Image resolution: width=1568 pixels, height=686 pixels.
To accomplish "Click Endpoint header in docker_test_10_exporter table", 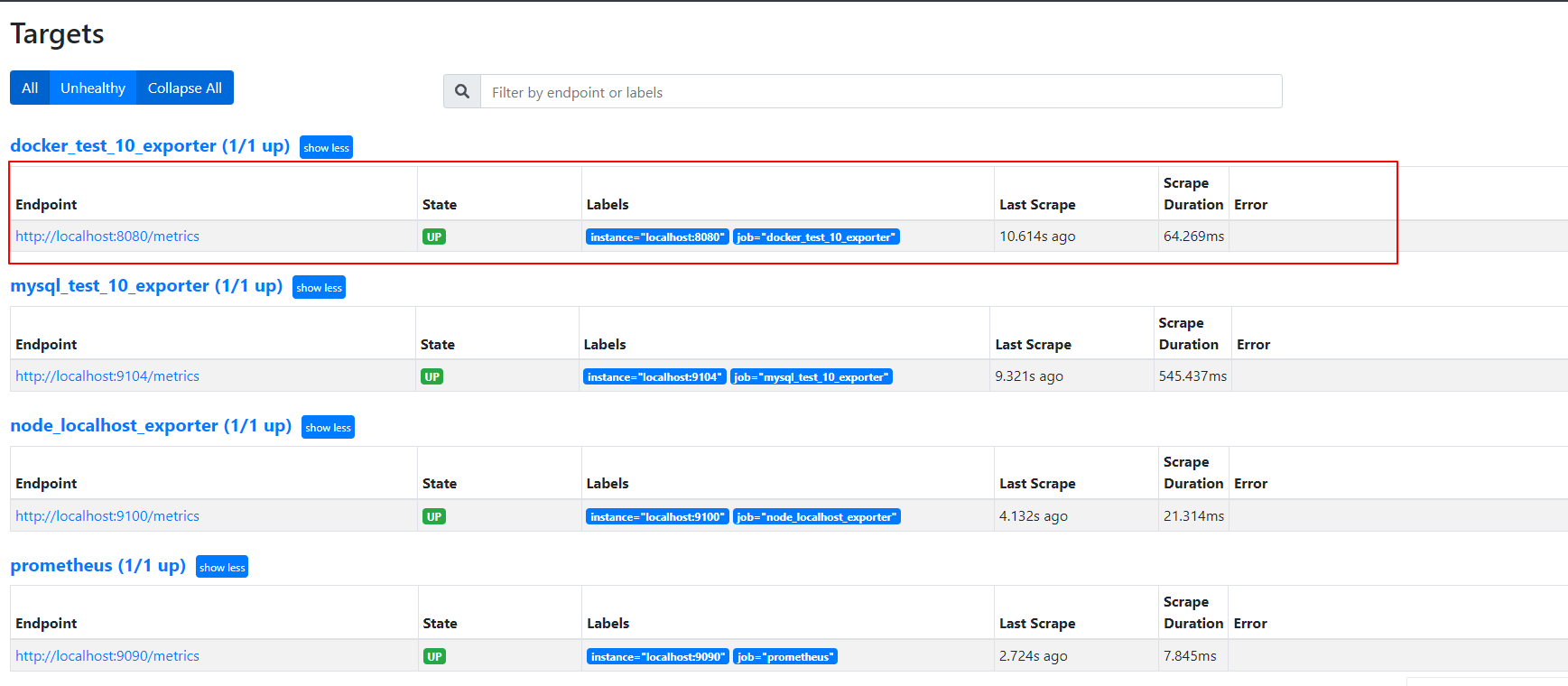I will pos(46,204).
